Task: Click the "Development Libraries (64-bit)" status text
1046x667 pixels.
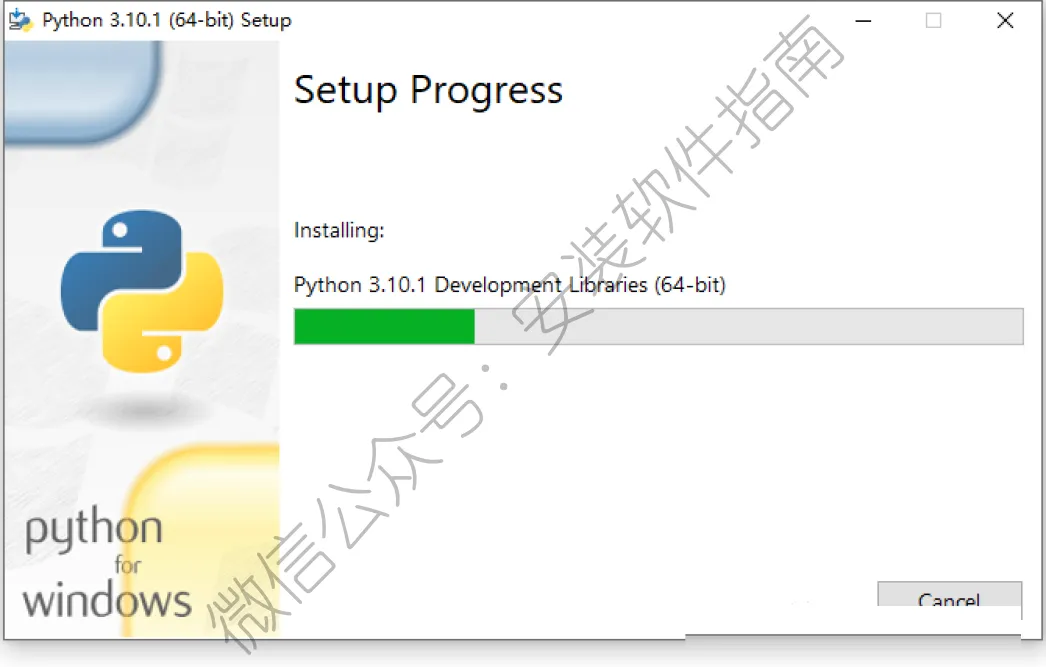Action: [580, 285]
